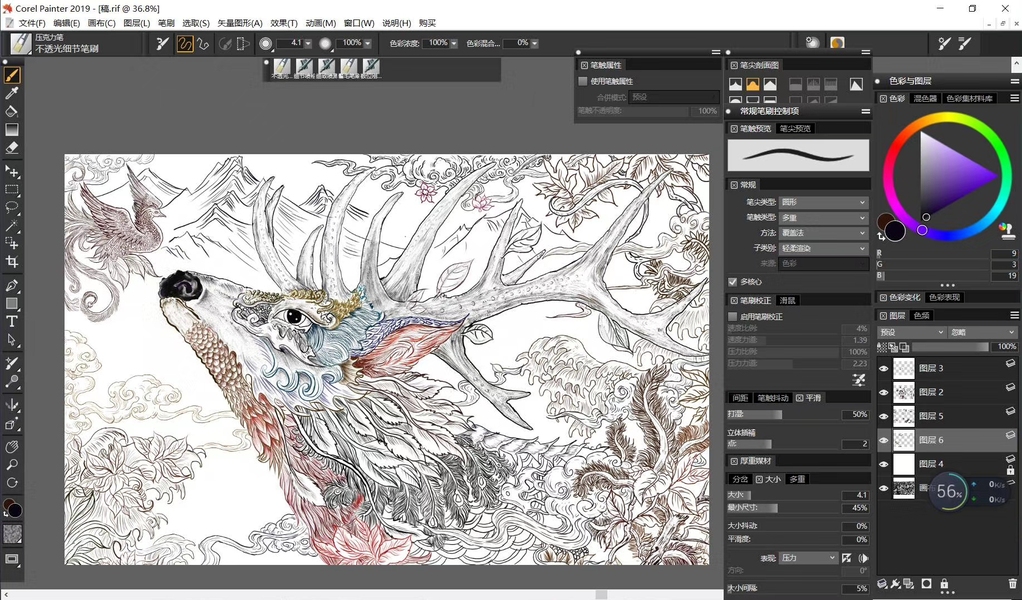Hide 图层 5 with its eye icon
Screen dimensions: 1022x600
pos(884,416)
